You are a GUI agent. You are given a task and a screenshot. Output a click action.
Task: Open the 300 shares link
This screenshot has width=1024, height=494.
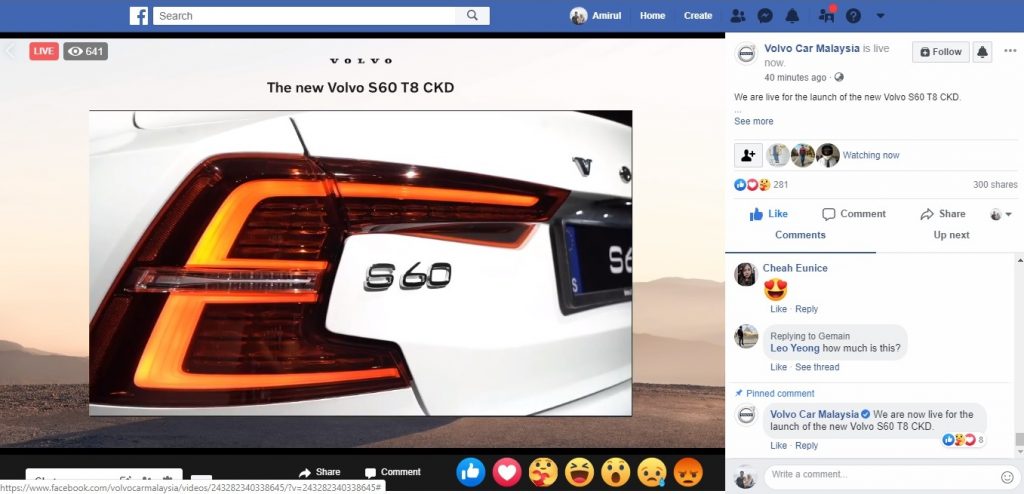(995, 185)
